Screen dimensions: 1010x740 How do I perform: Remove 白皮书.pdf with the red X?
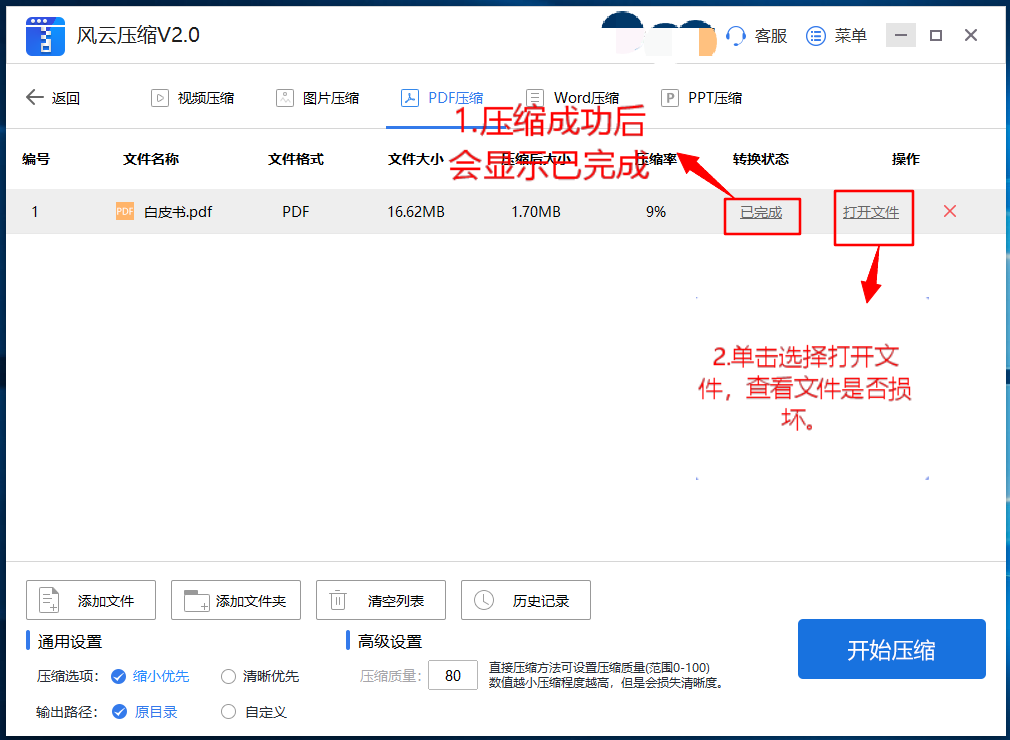point(949,211)
